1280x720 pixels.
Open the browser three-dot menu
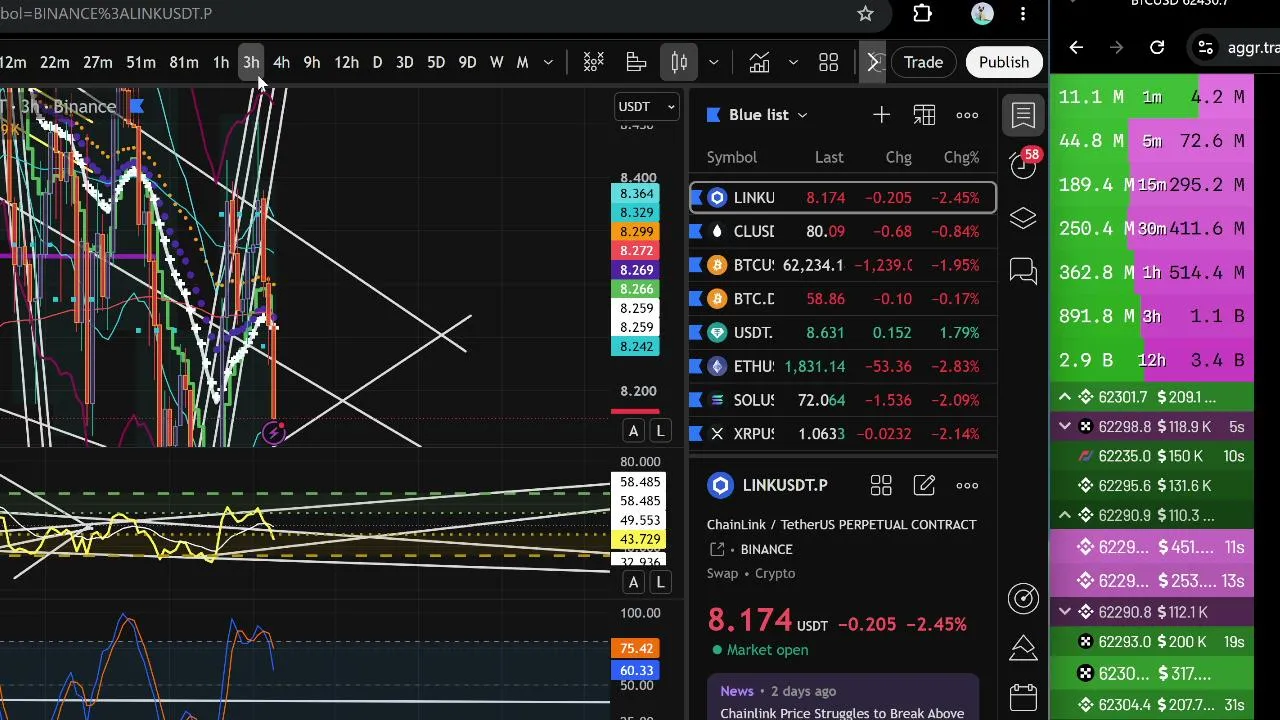pos(1023,14)
